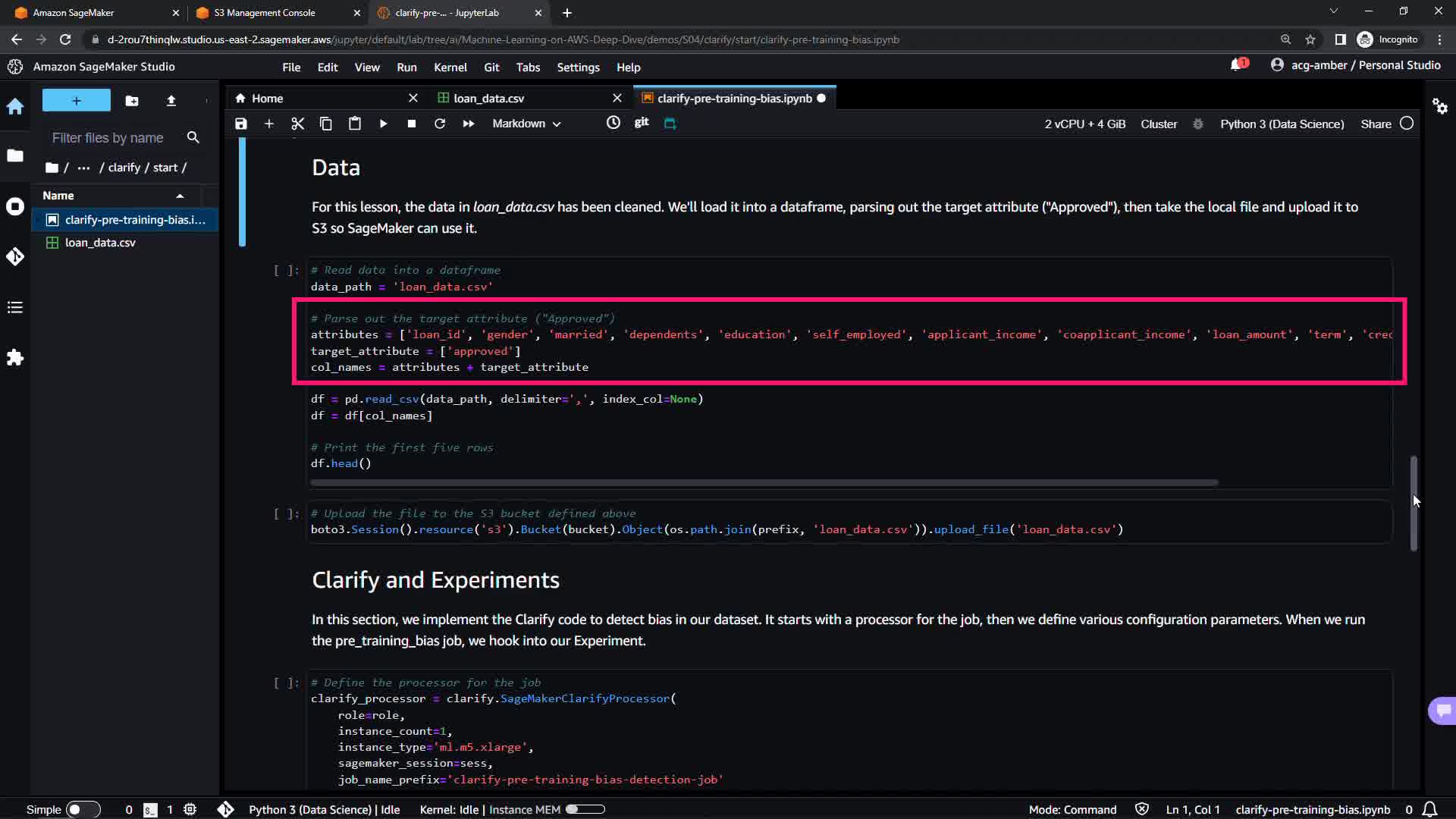Switch to the loan_data.csv tab
Image resolution: width=1456 pixels, height=819 pixels.
pos(488,99)
